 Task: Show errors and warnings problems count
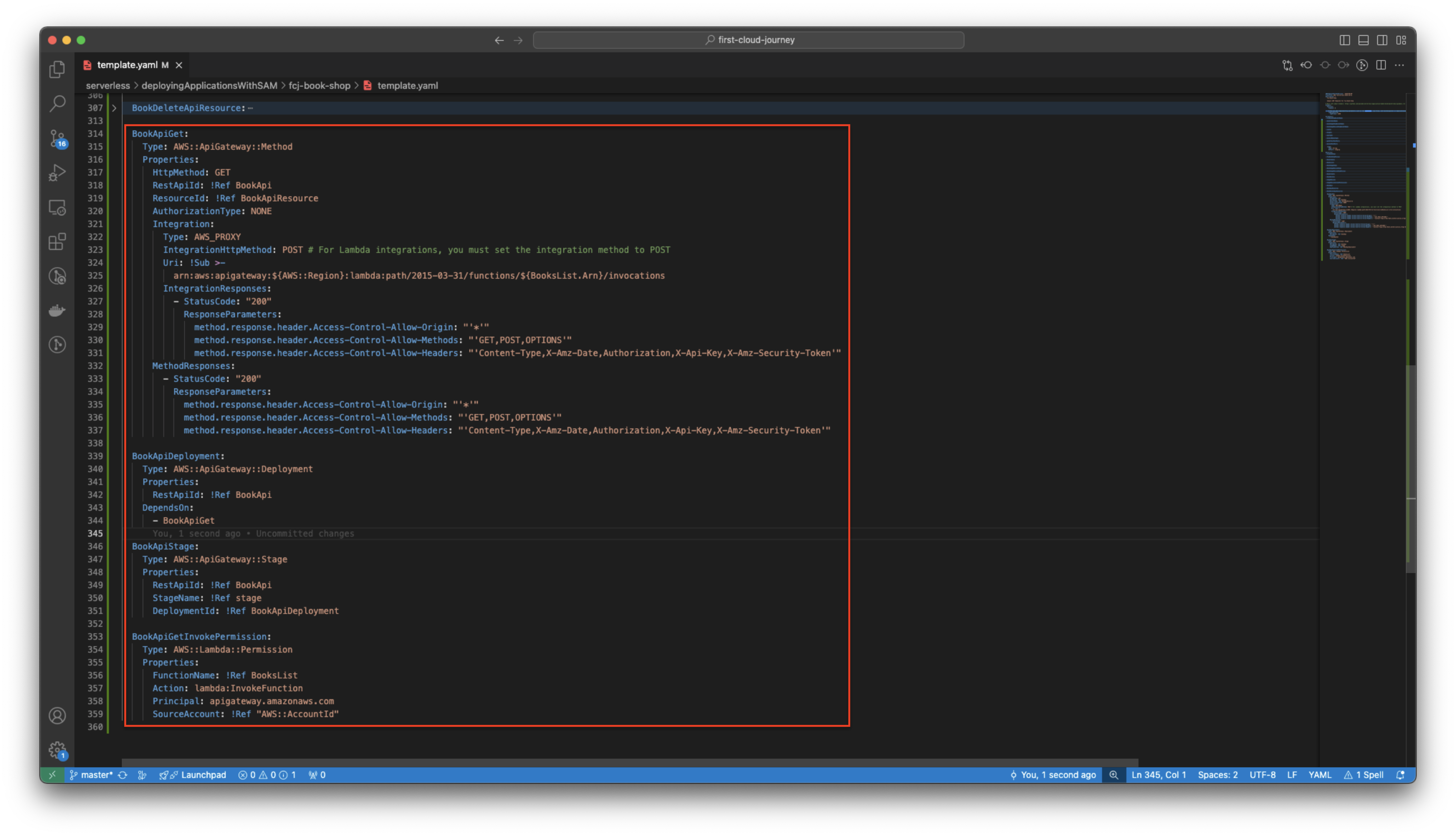(x=267, y=774)
